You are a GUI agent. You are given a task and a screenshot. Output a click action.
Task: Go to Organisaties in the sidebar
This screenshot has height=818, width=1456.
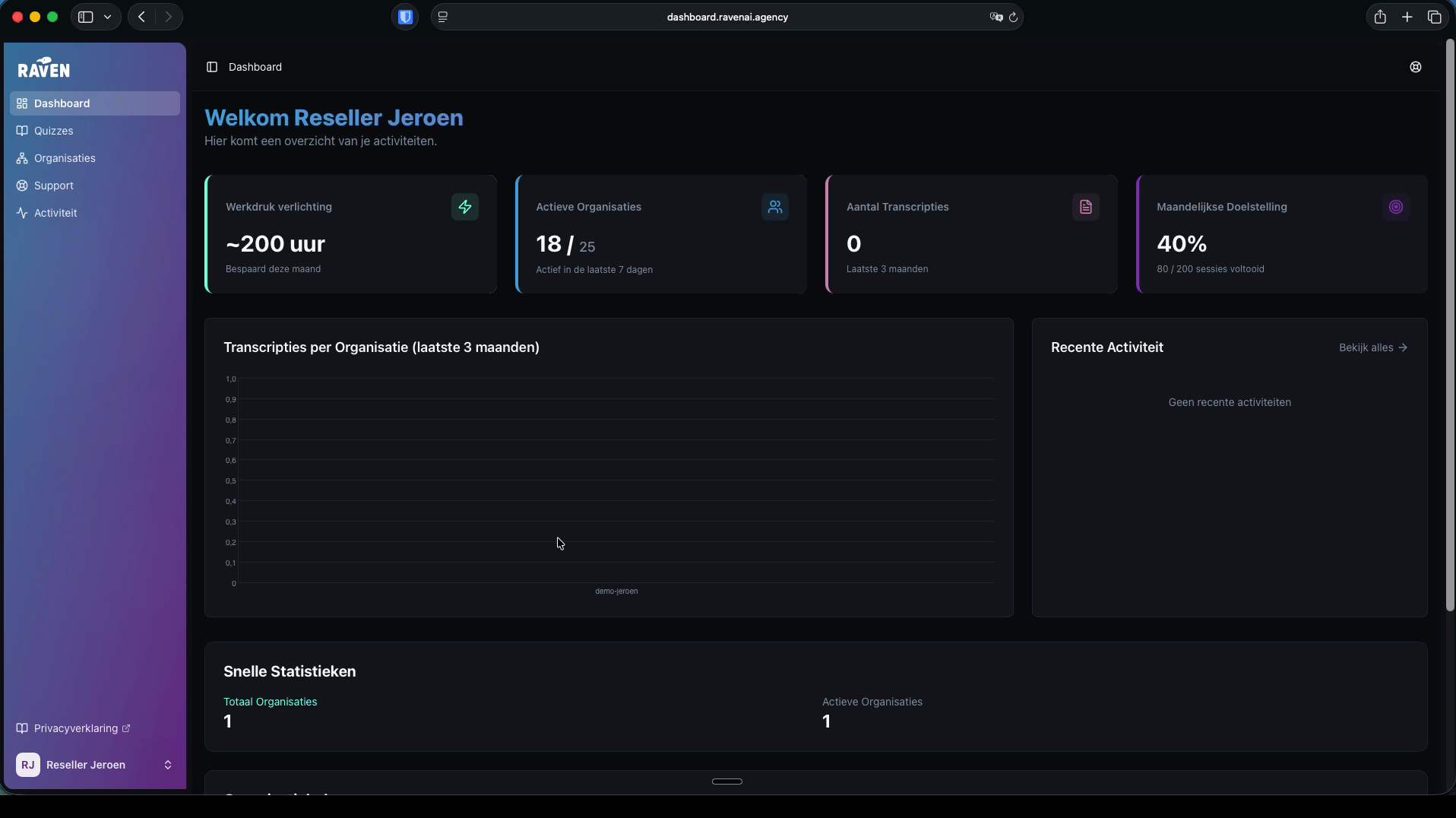coord(65,158)
